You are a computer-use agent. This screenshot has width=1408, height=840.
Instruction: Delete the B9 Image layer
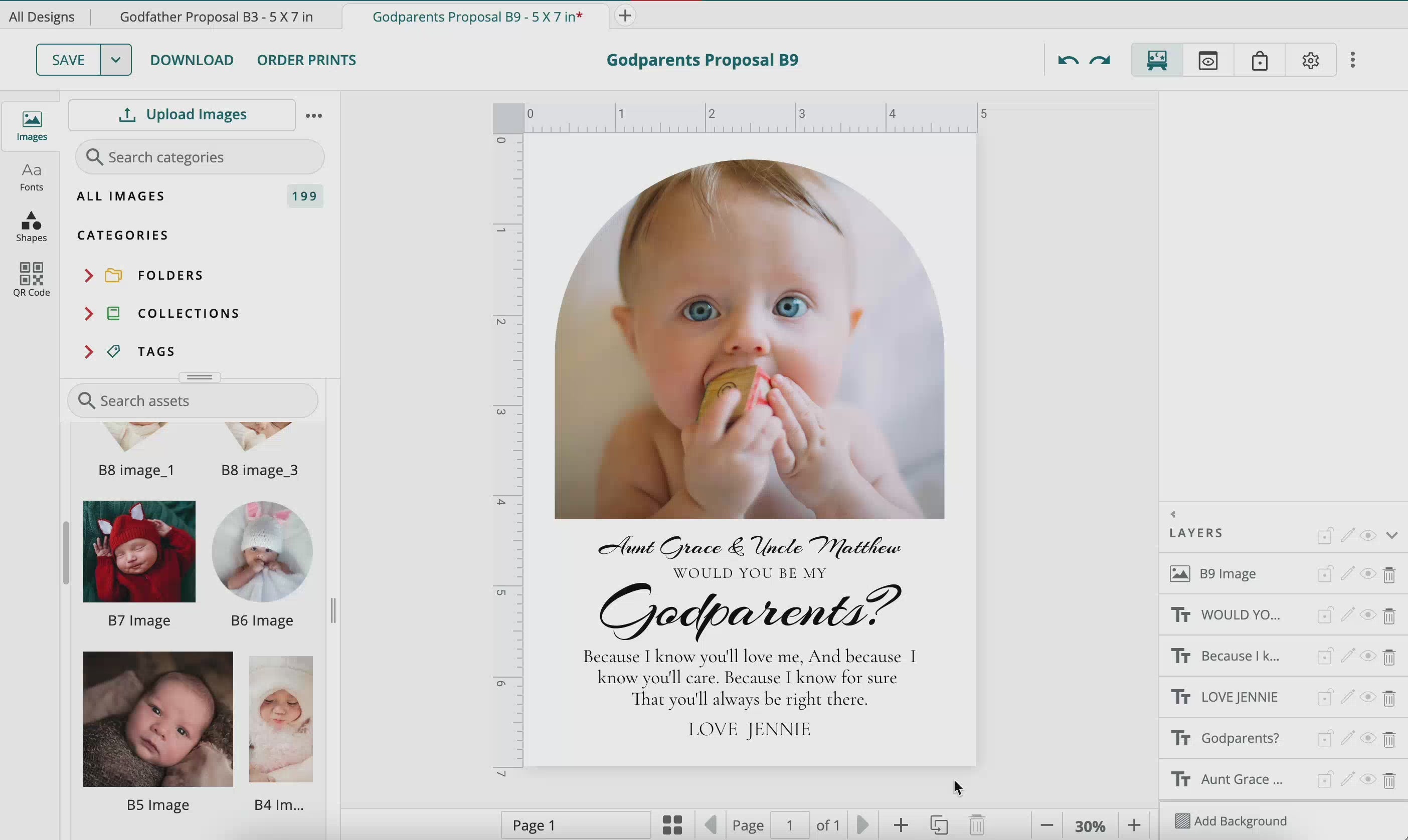pos(1389,574)
